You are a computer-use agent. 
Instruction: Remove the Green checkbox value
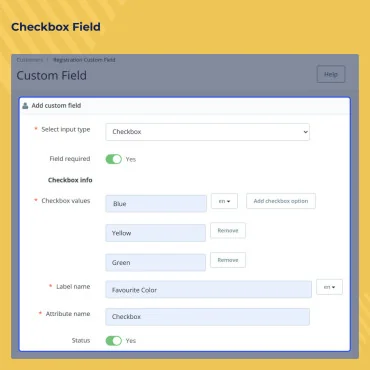228,260
